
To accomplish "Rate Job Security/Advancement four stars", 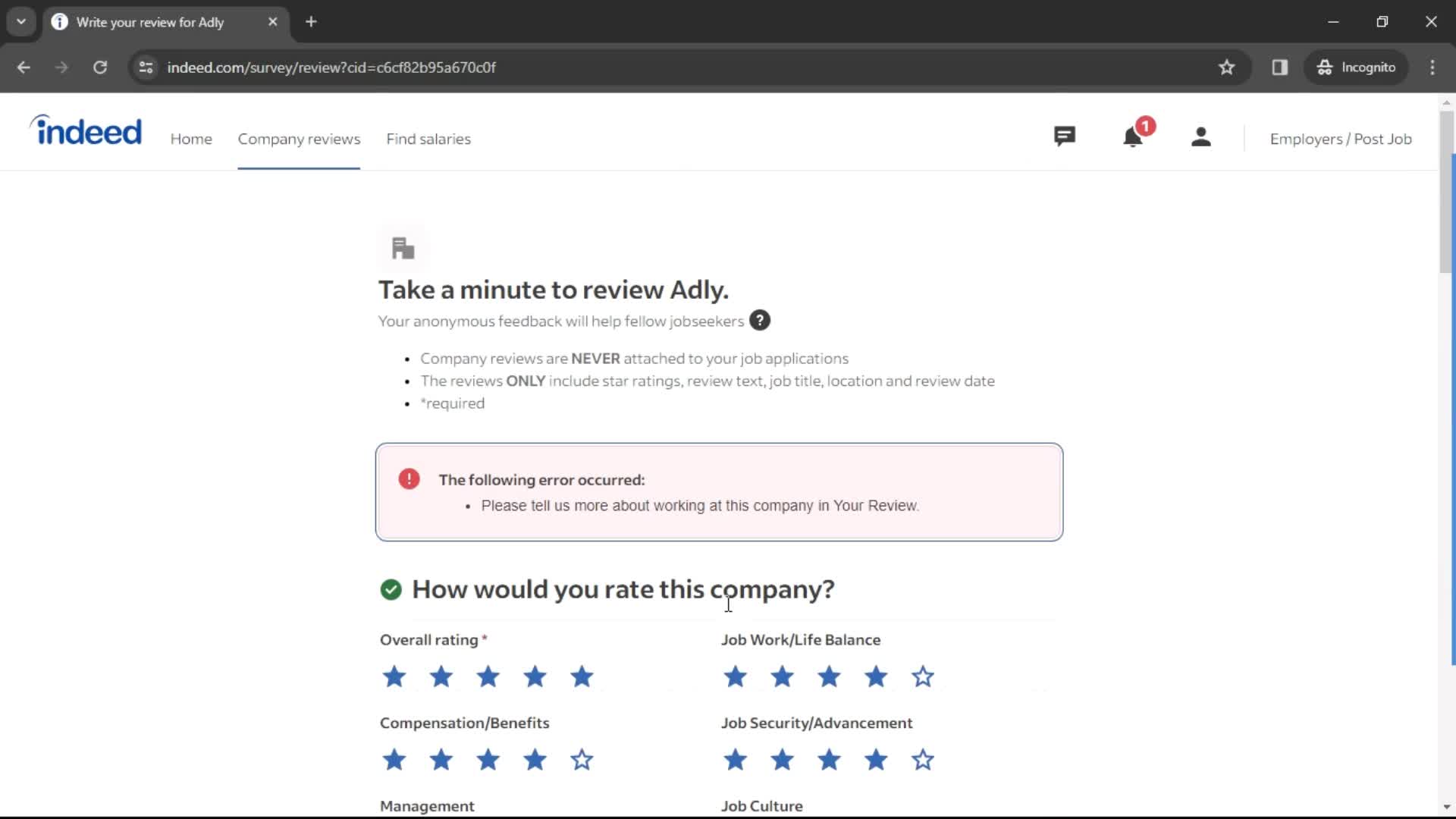I will pos(877,760).
